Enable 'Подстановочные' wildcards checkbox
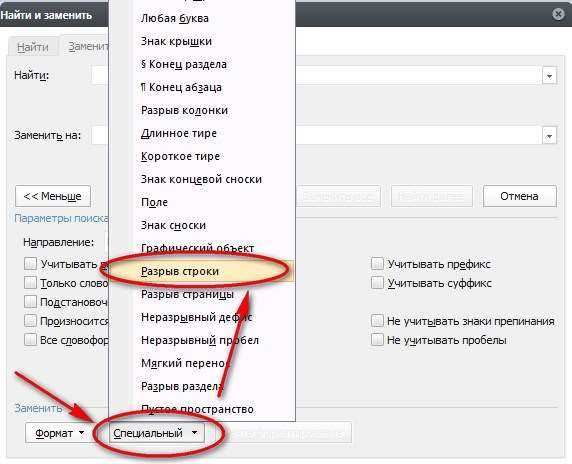This screenshot has width=572, height=464. tap(30, 302)
